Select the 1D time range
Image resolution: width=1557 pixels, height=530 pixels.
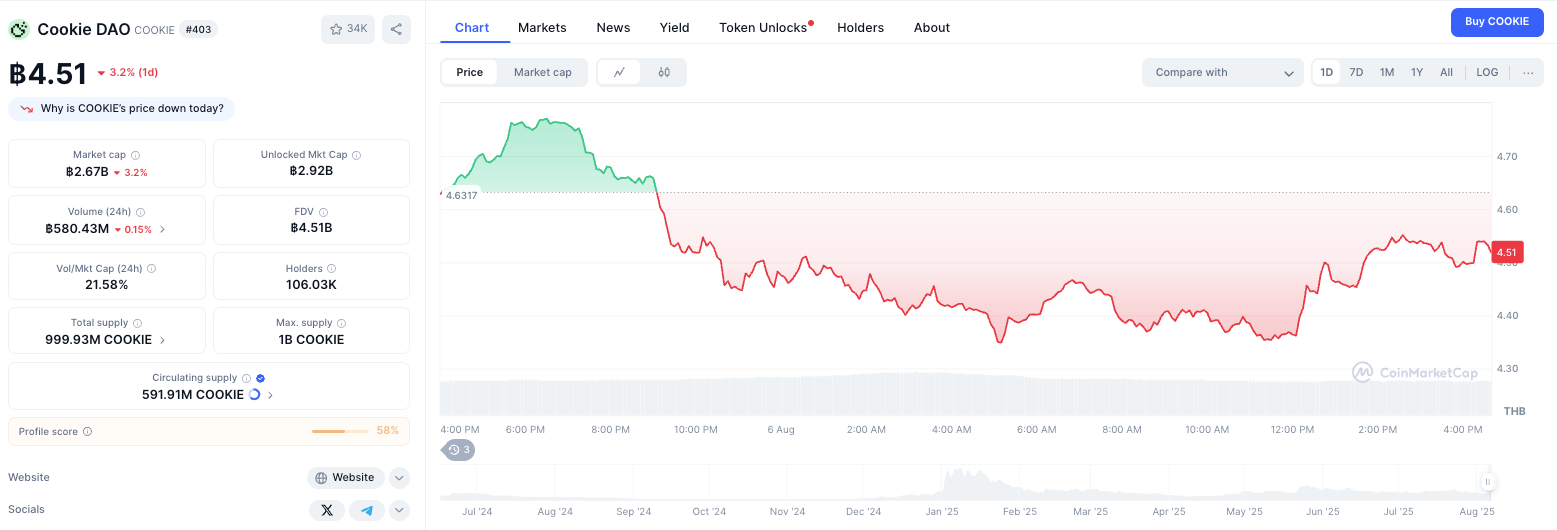(x=1326, y=72)
